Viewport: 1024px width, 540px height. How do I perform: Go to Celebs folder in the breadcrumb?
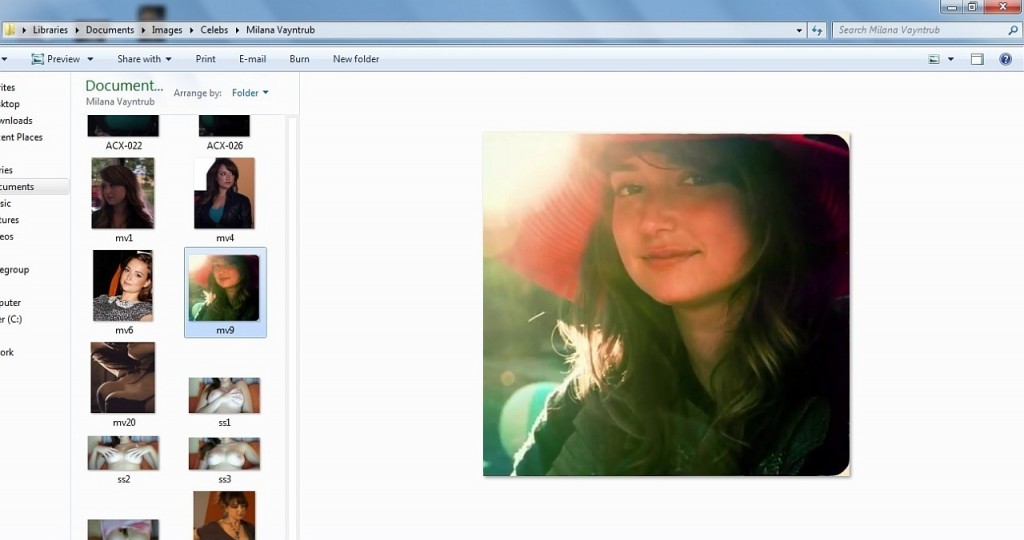[x=214, y=30]
